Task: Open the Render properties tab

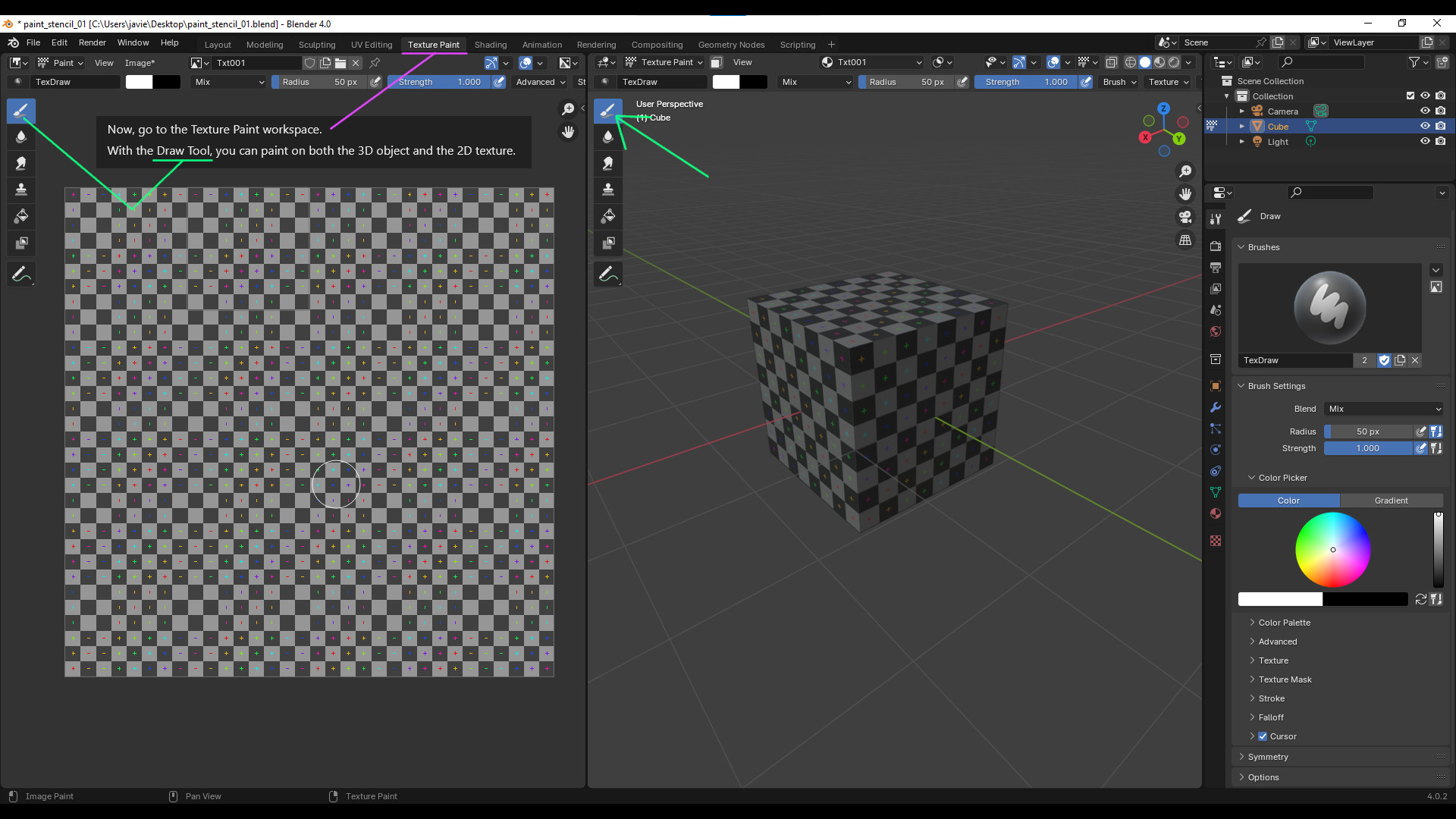Action: point(1216,246)
